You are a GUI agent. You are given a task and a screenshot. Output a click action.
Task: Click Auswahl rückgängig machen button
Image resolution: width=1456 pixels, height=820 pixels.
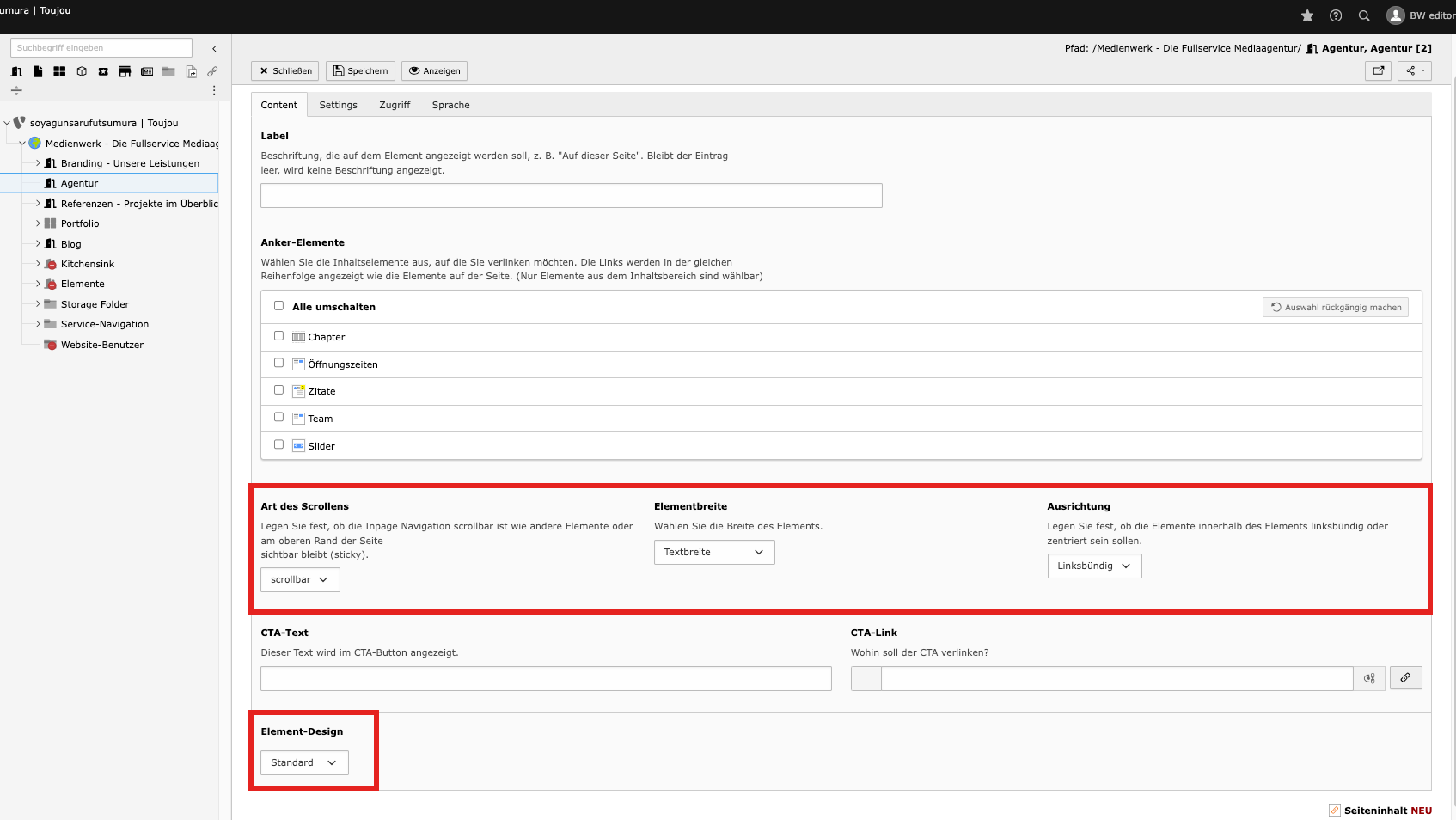[1335, 308]
